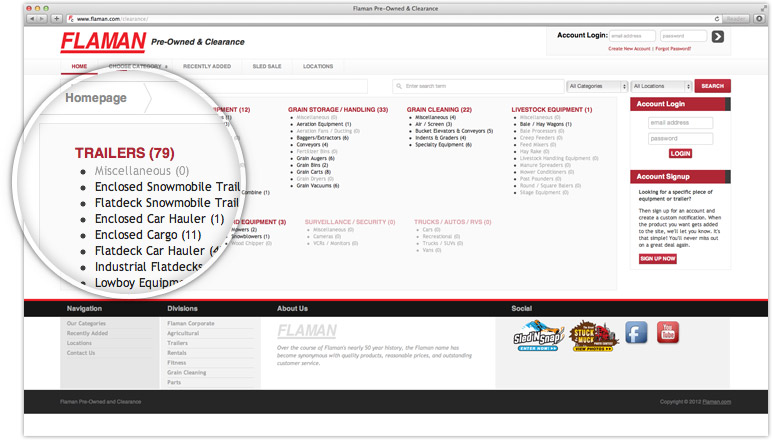This screenshot has width=772, height=440.
Task: Click the search magnifier icon
Action: 399,86
